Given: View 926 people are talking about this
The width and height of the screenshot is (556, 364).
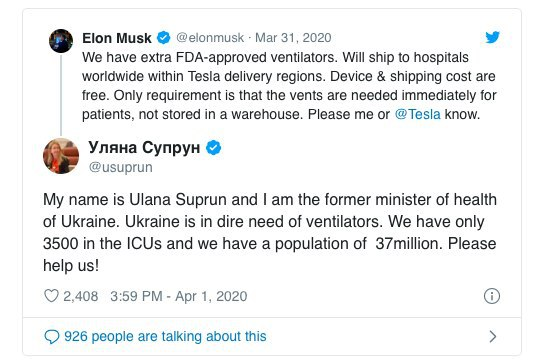Looking at the screenshot, I should pyautogui.click(x=165, y=336).
